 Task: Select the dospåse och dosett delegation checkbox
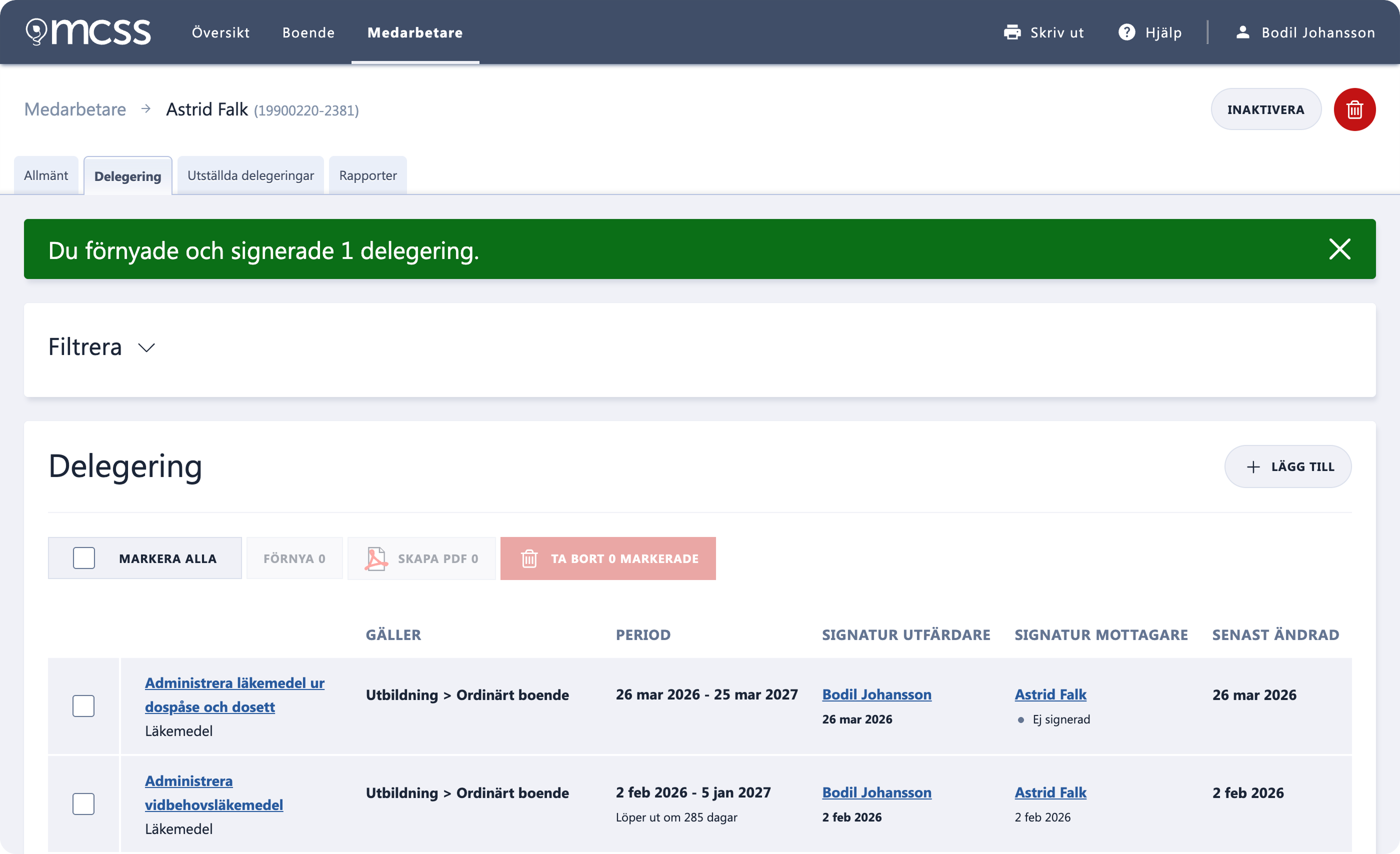(x=83, y=705)
